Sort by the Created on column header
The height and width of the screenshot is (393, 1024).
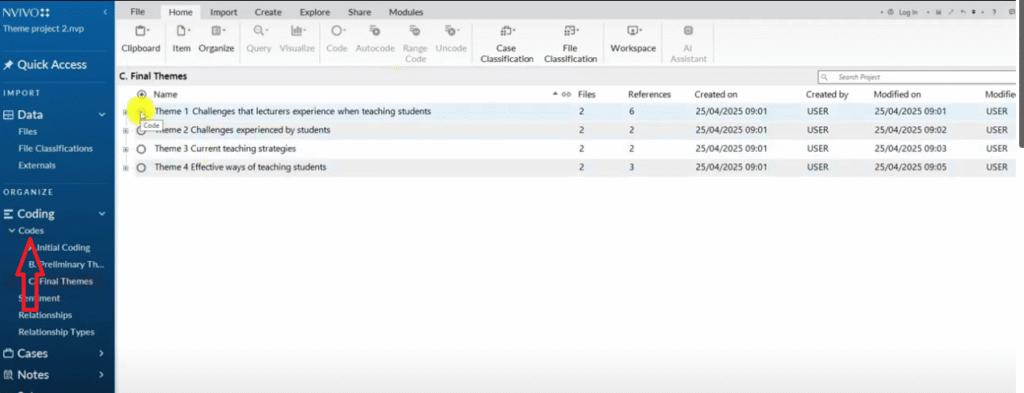(x=716, y=95)
